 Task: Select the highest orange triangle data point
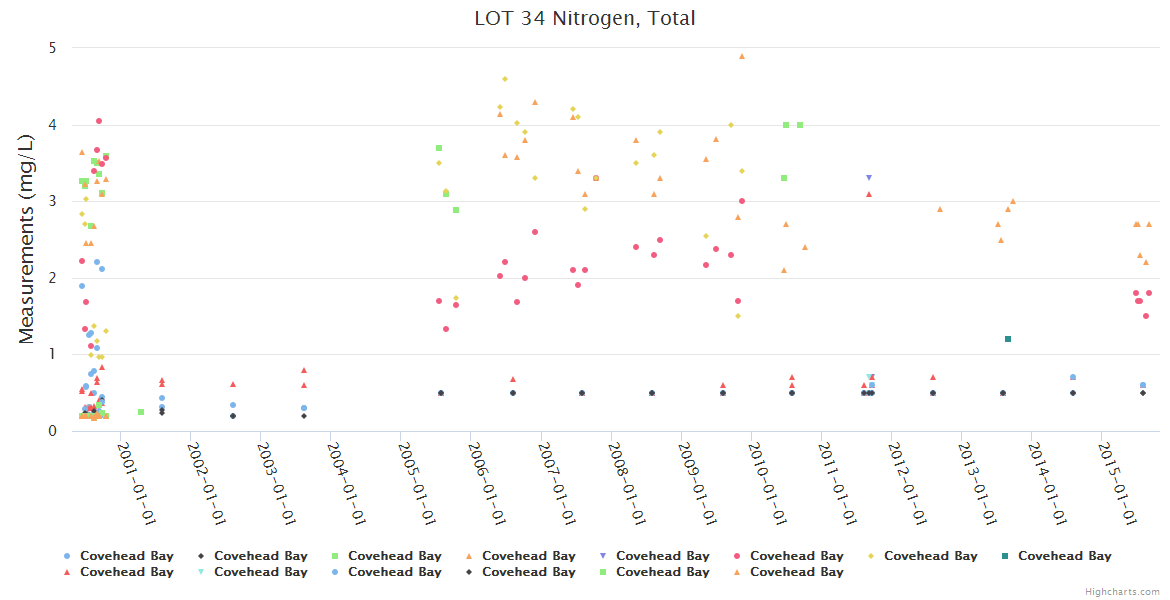(742, 57)
